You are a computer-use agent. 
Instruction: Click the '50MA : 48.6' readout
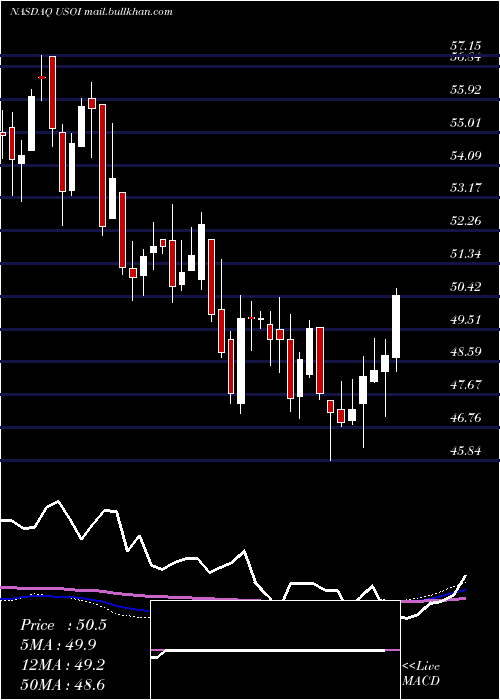click(62, 684)
